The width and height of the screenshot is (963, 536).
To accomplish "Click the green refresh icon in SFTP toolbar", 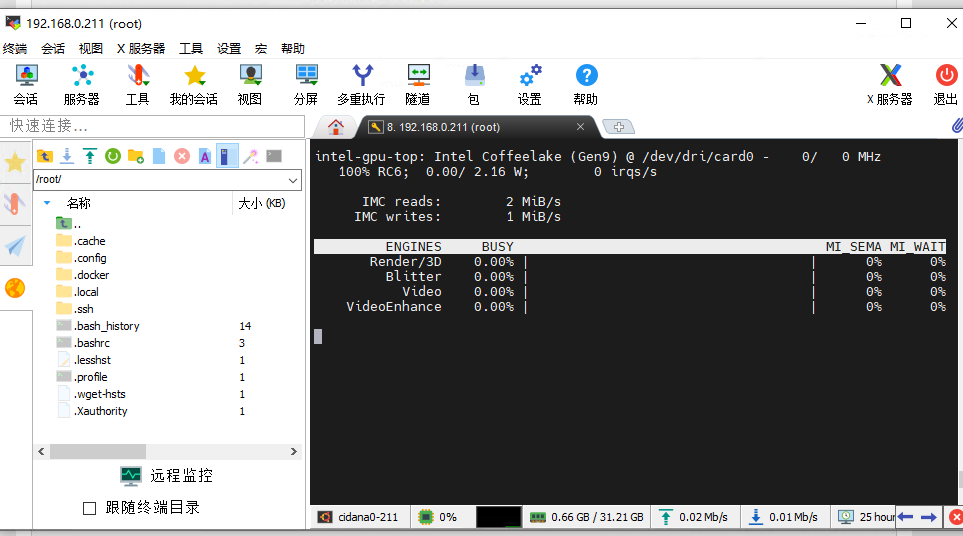I will point(113,156).
